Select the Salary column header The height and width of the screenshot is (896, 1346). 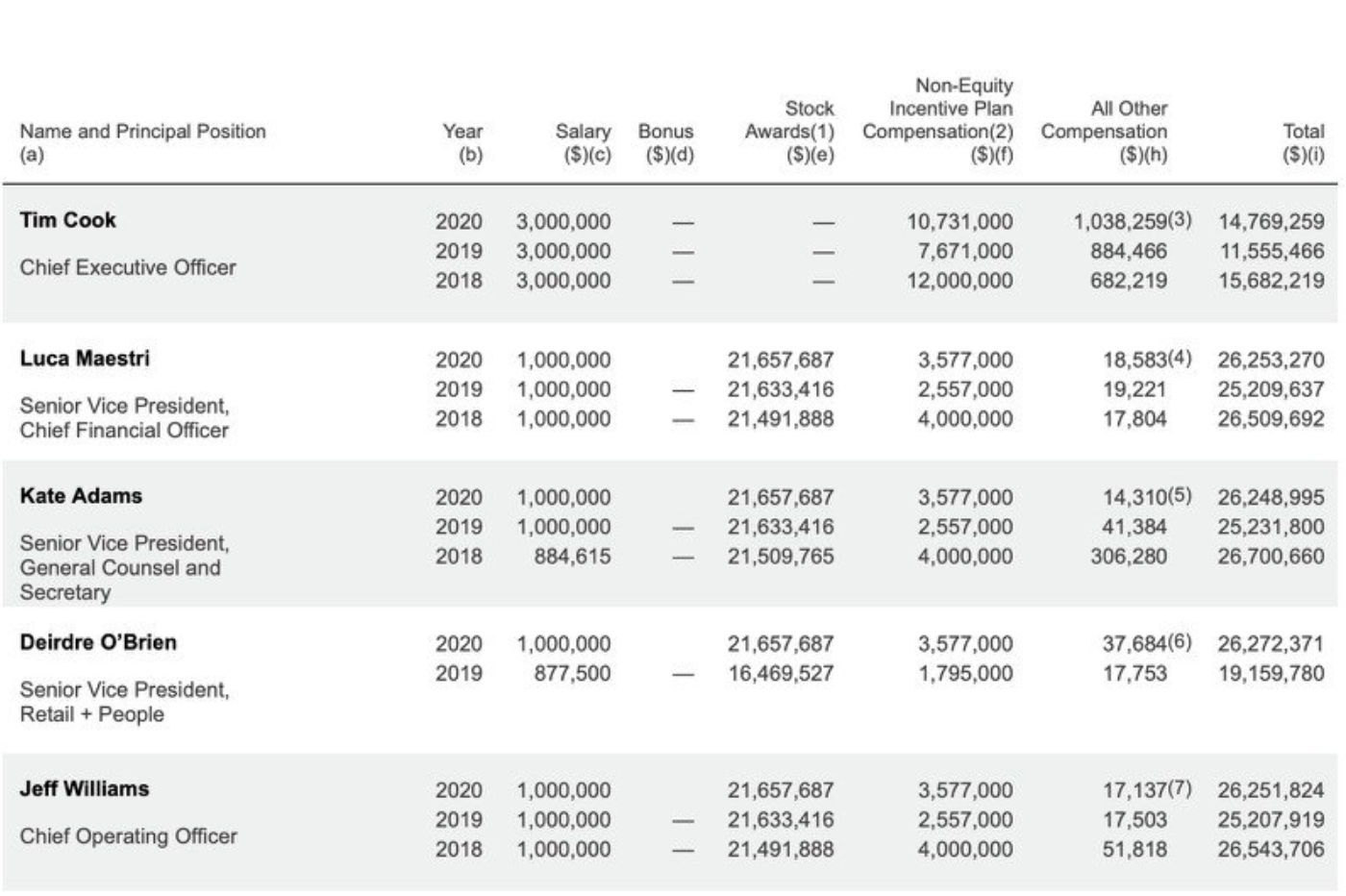tap(583, 142)
